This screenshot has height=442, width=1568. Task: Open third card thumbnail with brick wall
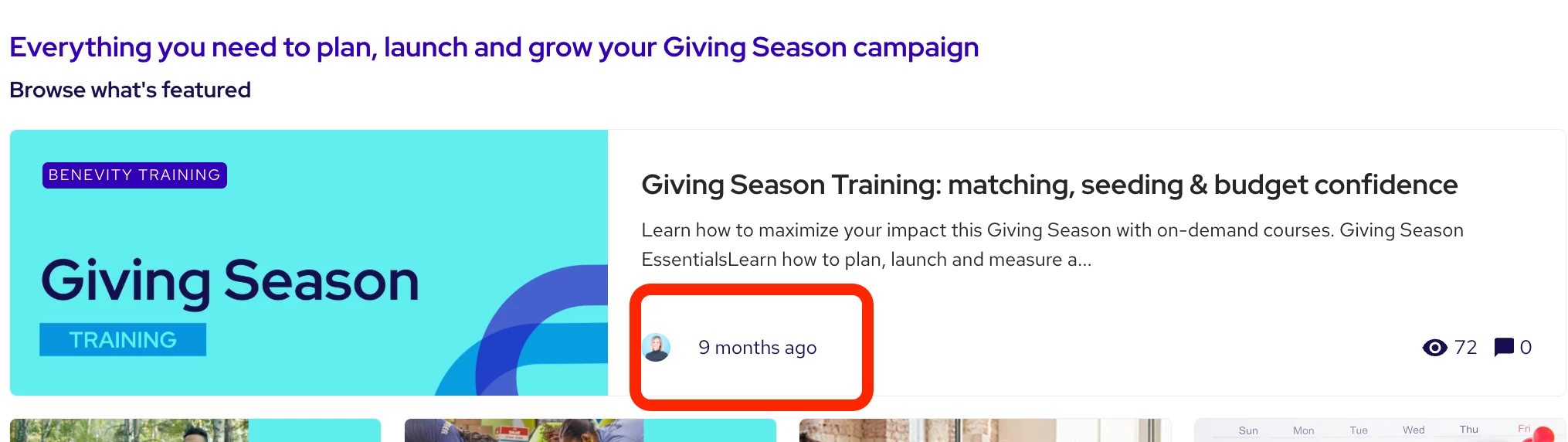[985, 430]
